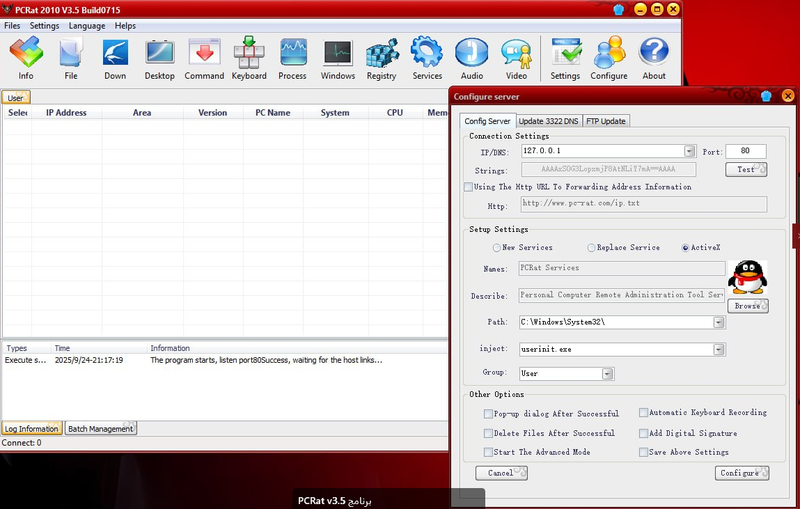The width and height of the screenshot is (800, 509).
Task: Select the ActiveX radio button
Action: click(x=685, y=248)
